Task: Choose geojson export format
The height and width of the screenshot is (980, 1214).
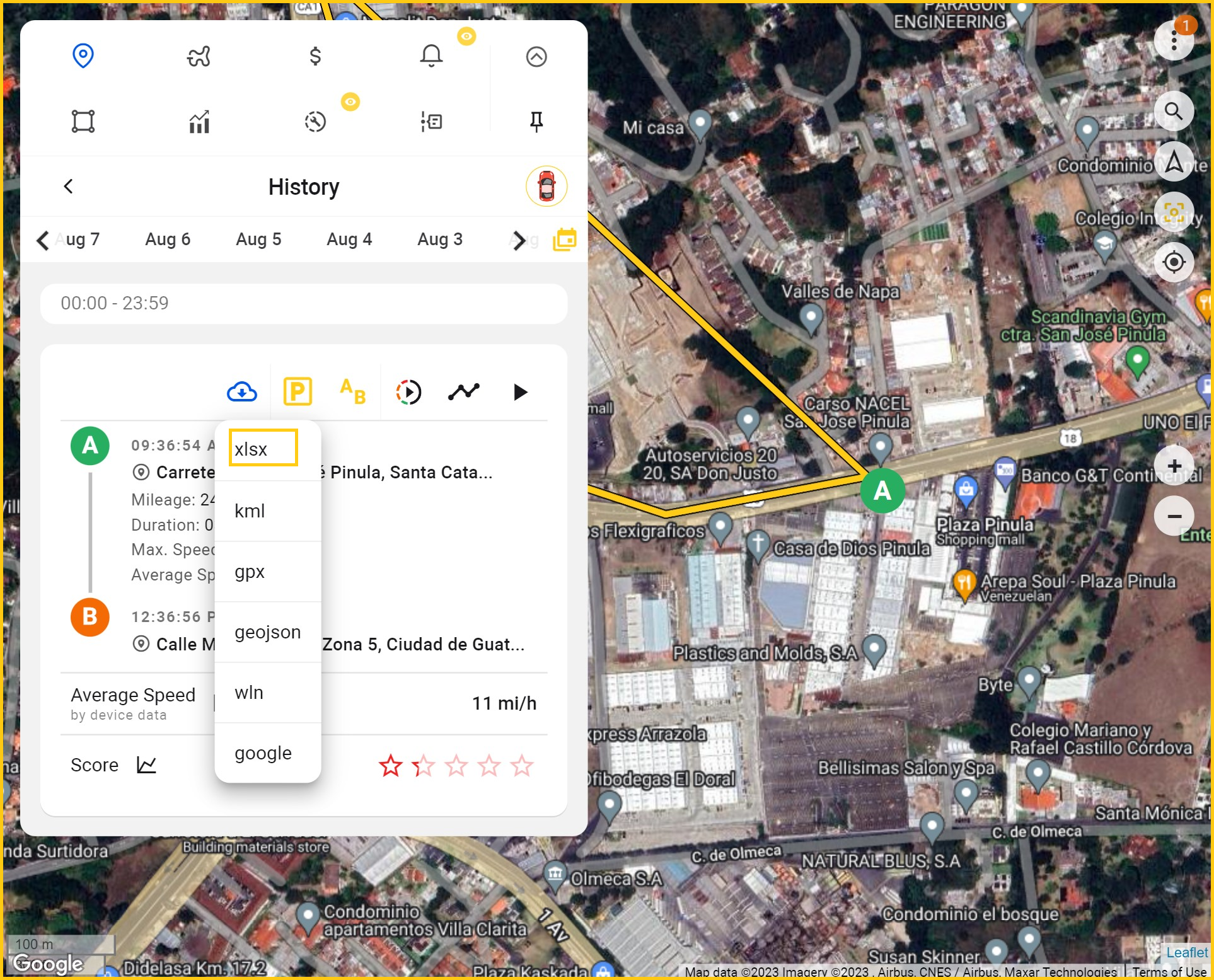Action: point(268,632)
